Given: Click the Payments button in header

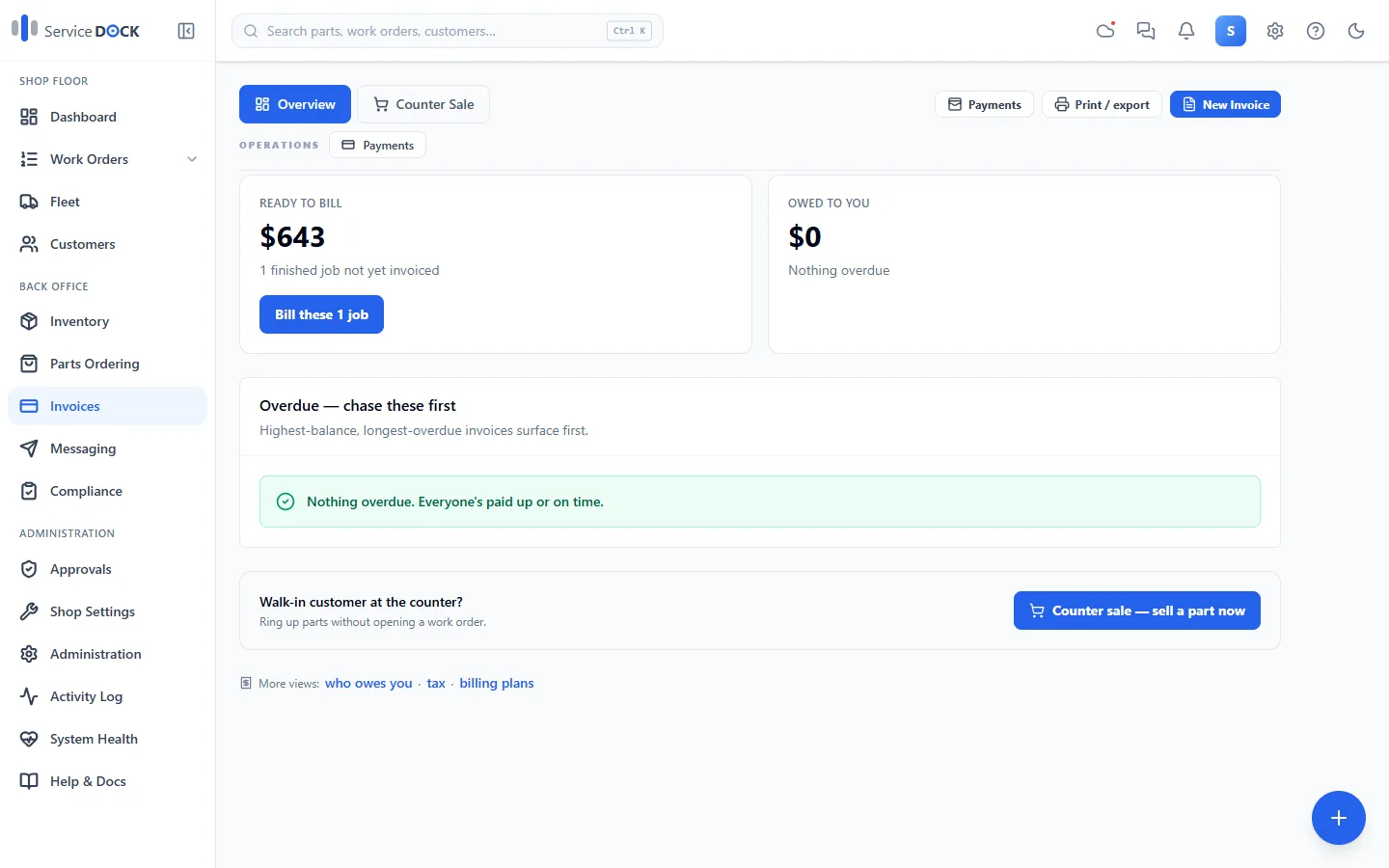Looking at the screenshot, I should (984, 104).
